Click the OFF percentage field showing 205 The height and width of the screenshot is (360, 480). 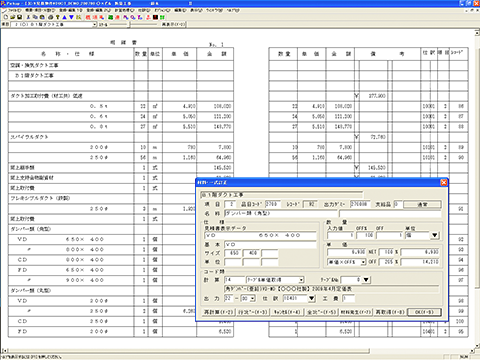[386, 262]
